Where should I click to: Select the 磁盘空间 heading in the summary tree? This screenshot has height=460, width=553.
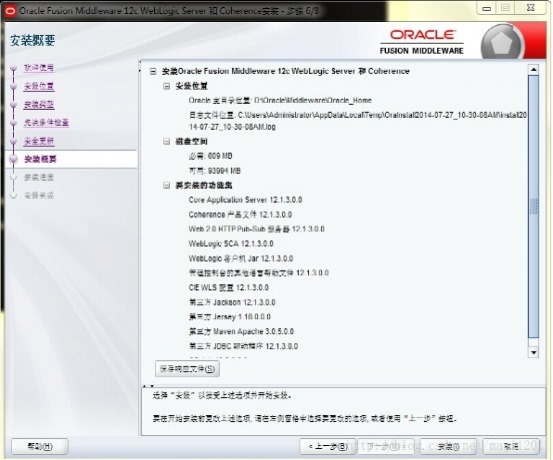click(x=192, y=141)
